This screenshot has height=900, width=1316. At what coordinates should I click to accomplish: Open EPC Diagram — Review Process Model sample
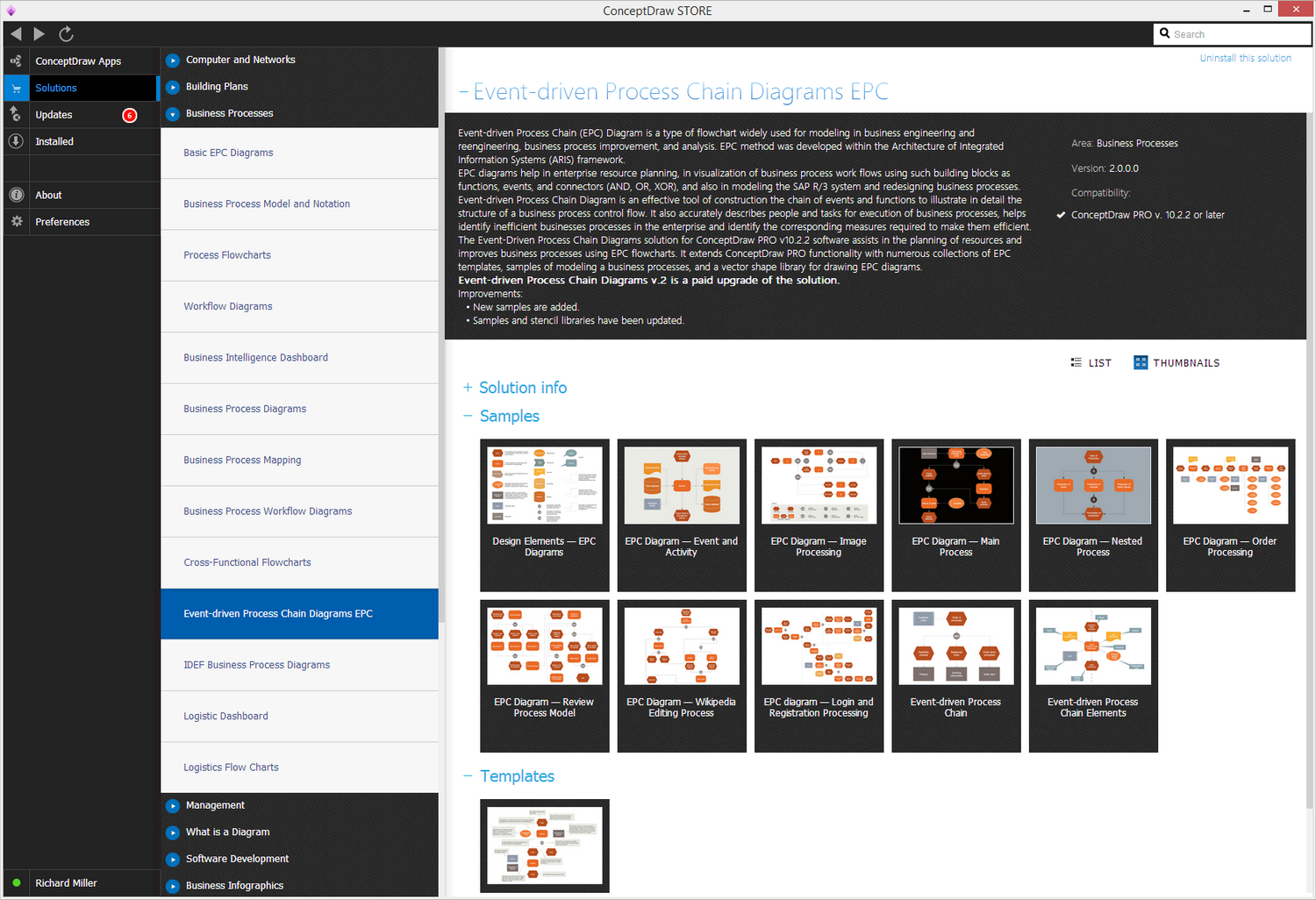click(x=544, y=676)
